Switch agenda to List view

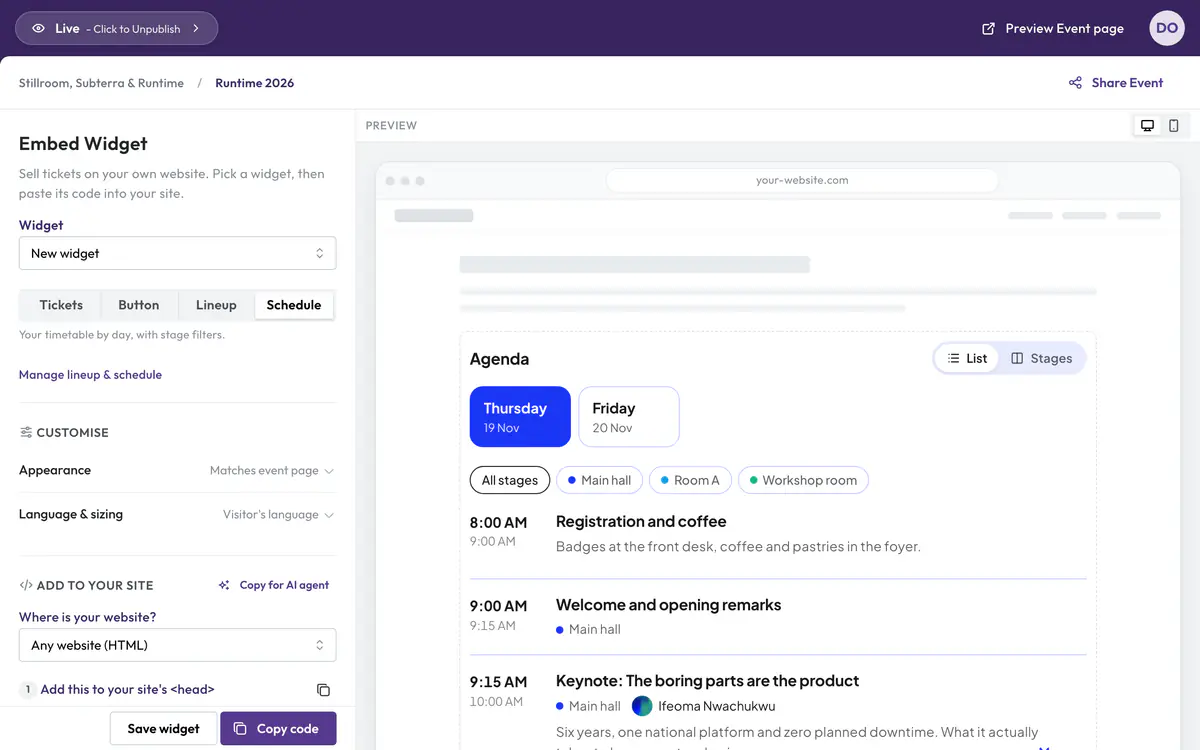click(x=967, y=358)
